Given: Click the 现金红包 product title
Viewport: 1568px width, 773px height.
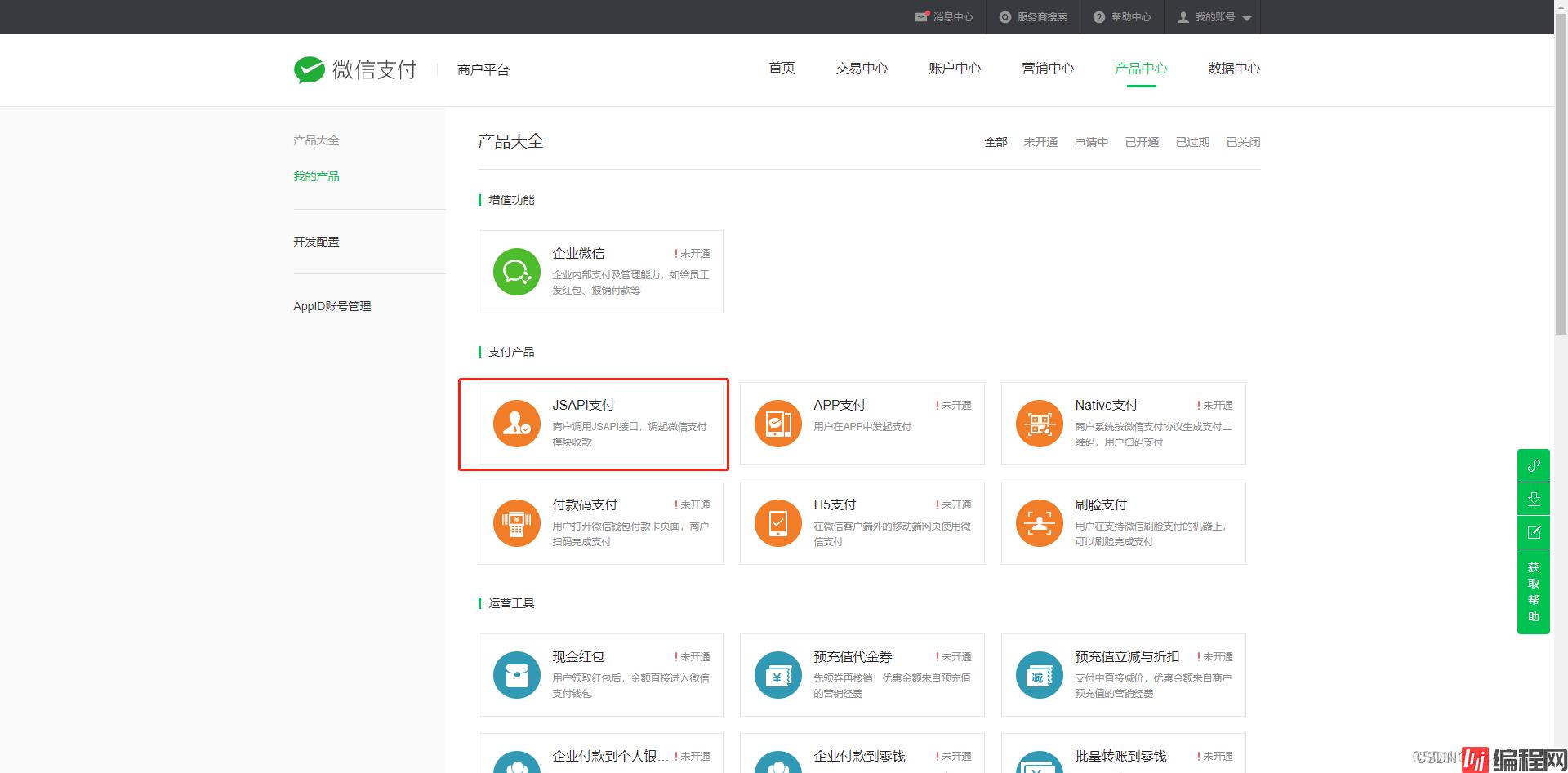Looking at the screenshot, I should [578, 656].
